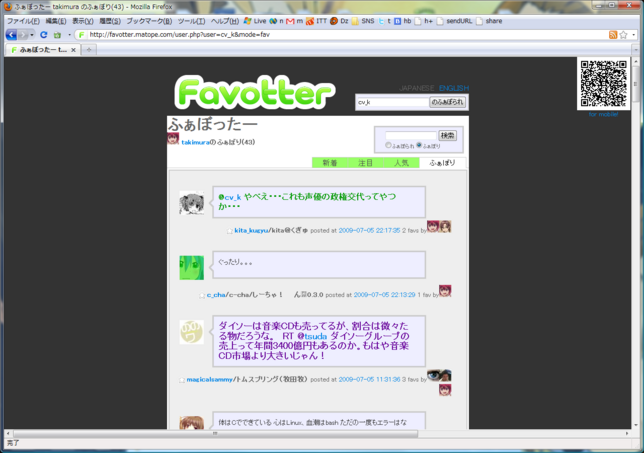Open the 履歴(S) menu
Viewport: 644px width, 453px height.
coord(110,21)
